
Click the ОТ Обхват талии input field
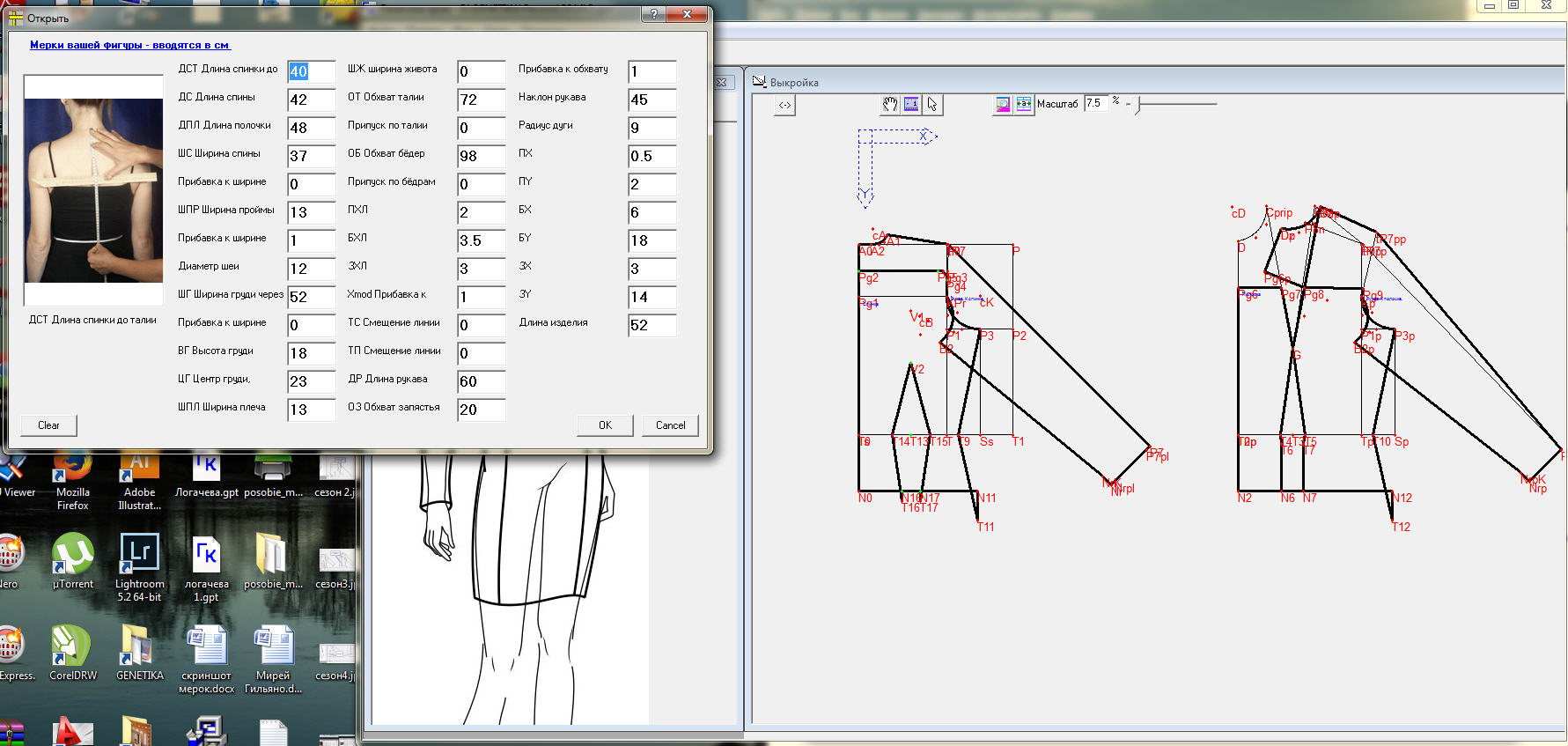(481, 100)
